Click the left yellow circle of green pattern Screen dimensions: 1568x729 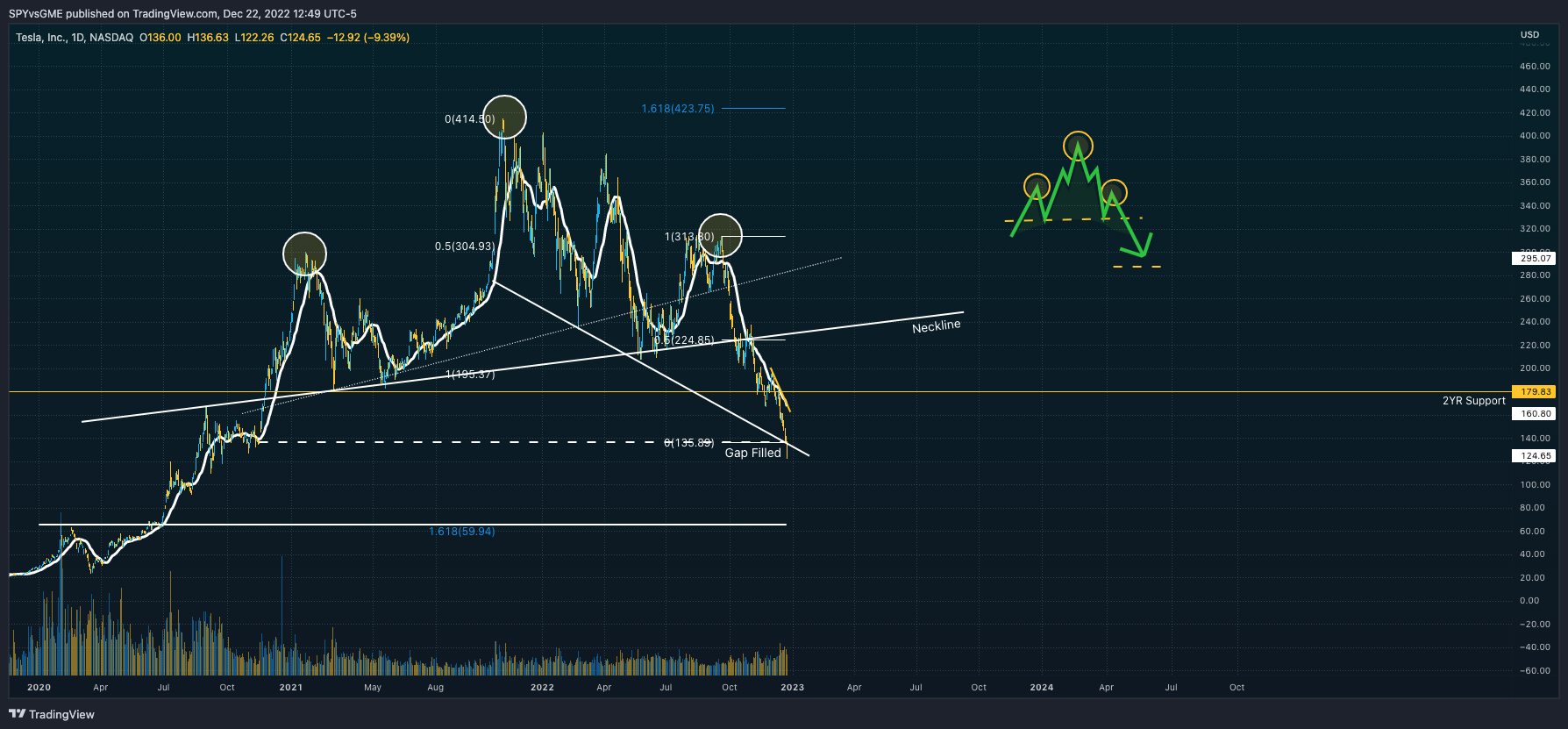[x=1037, y=187]
